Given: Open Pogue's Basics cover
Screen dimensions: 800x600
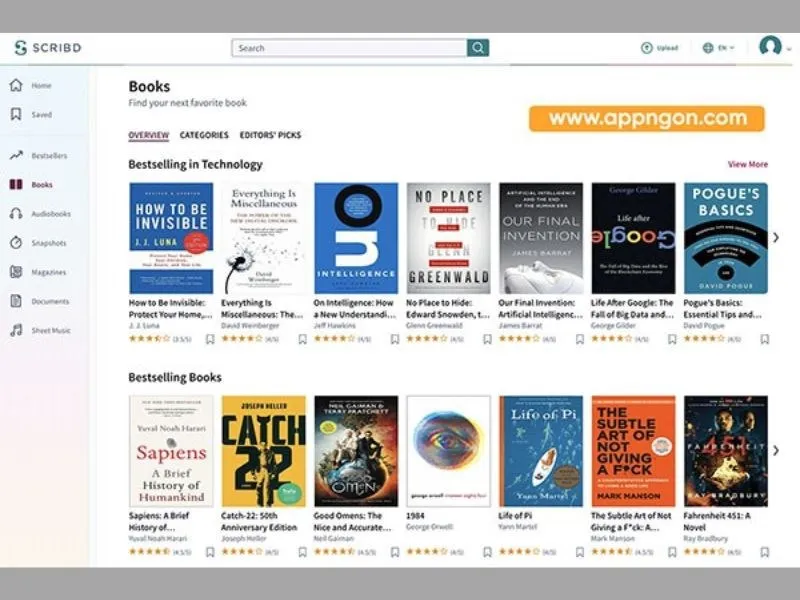Looking at the screenshot, I should click(x=726, y=238).
